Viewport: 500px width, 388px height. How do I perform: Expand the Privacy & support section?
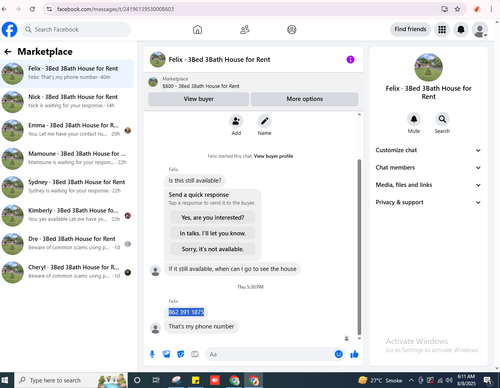click(428, 202)
